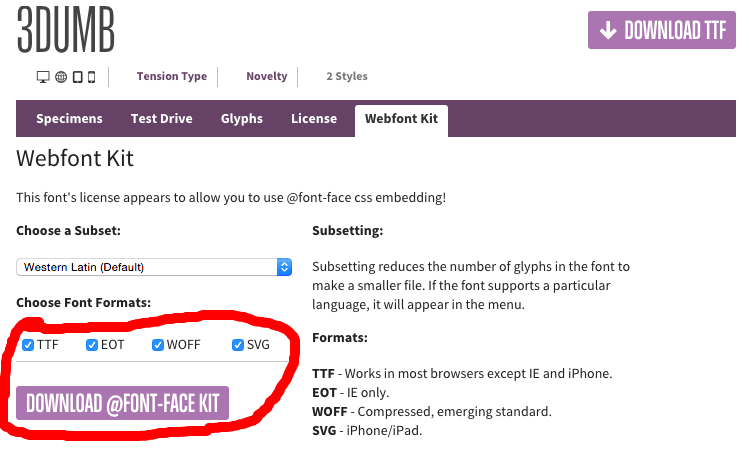This screenshot has width=749, height=464.
Task: Switch to the Specimens tab
Action: coord(69,119)
